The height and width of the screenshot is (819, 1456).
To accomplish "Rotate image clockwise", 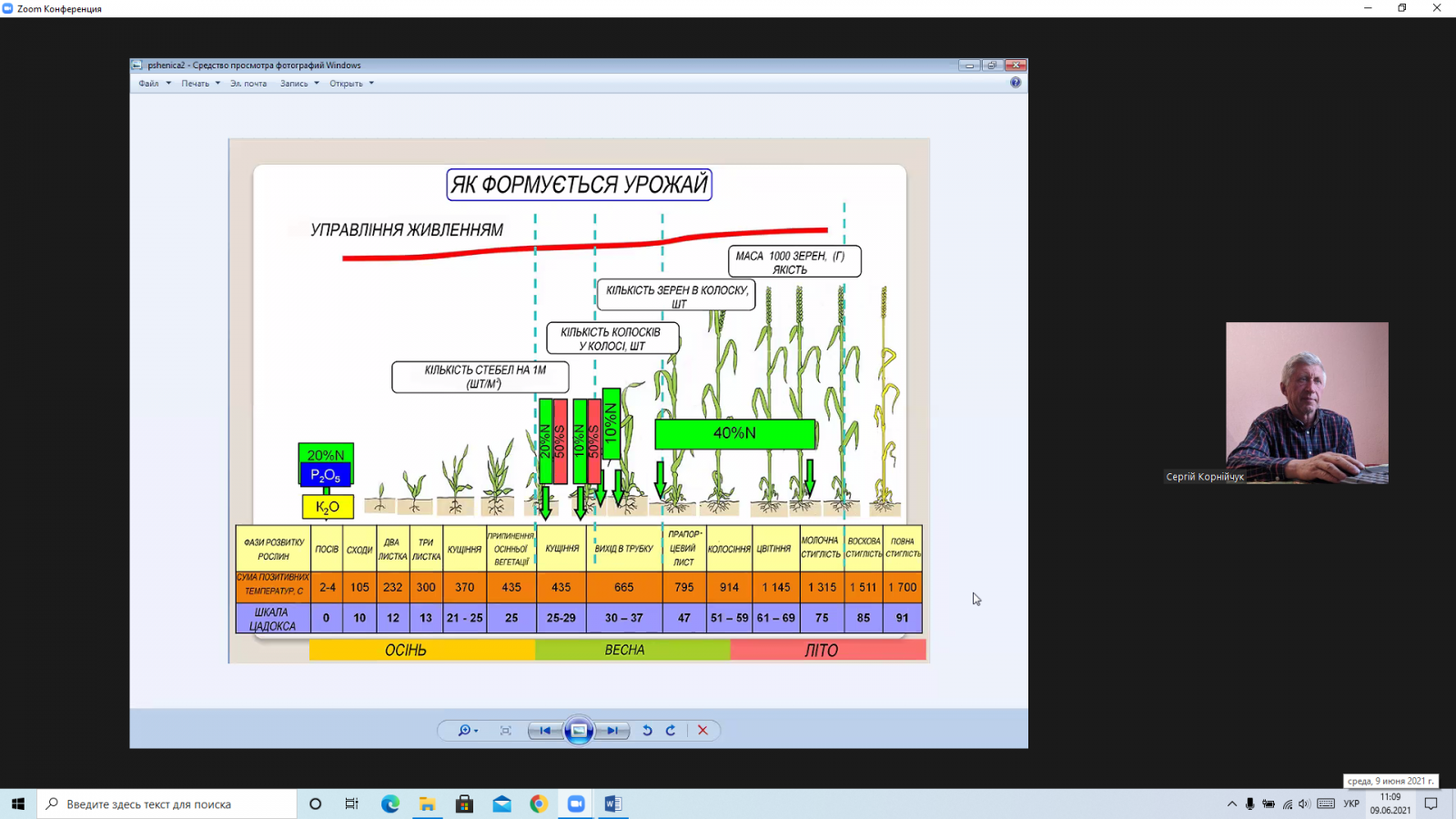I will click(x=671, y=731).
